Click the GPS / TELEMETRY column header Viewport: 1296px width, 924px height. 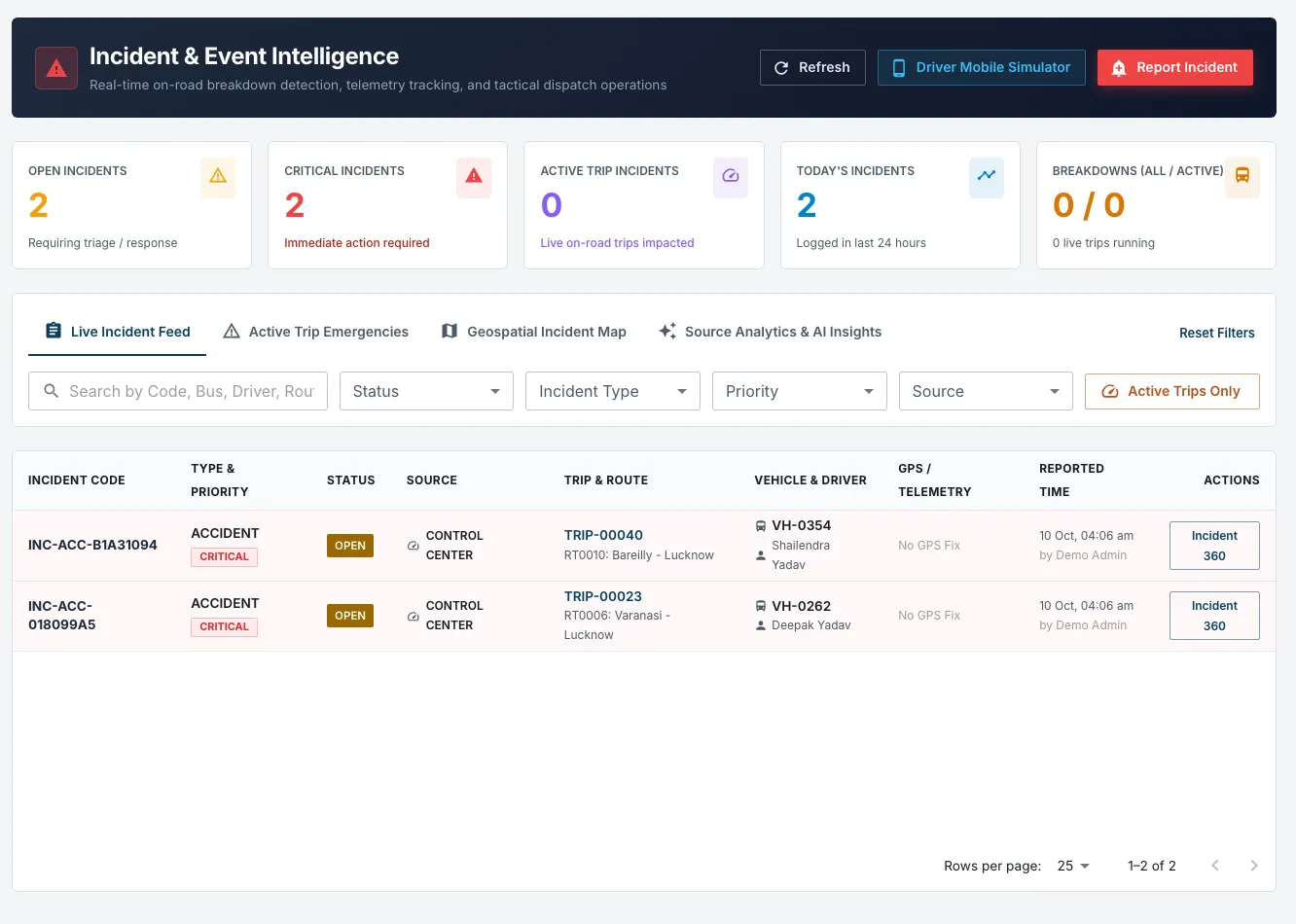click(934, 480)
